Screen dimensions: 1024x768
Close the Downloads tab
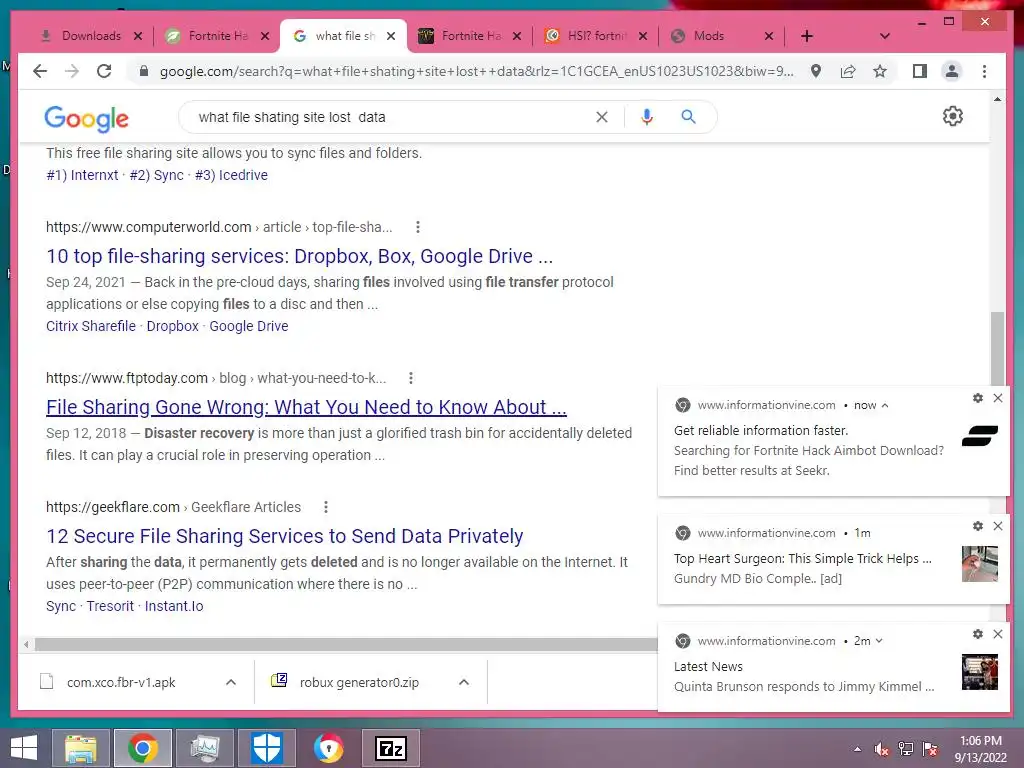pos(138,36)
